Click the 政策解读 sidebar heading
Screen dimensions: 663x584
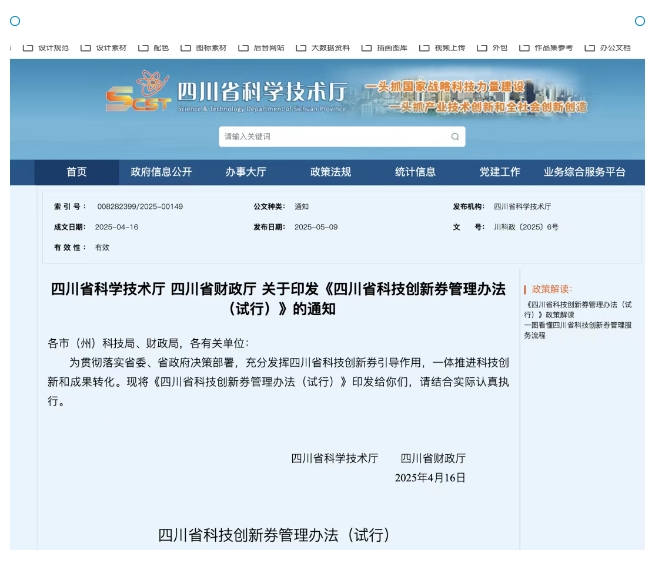click(552, 289)
